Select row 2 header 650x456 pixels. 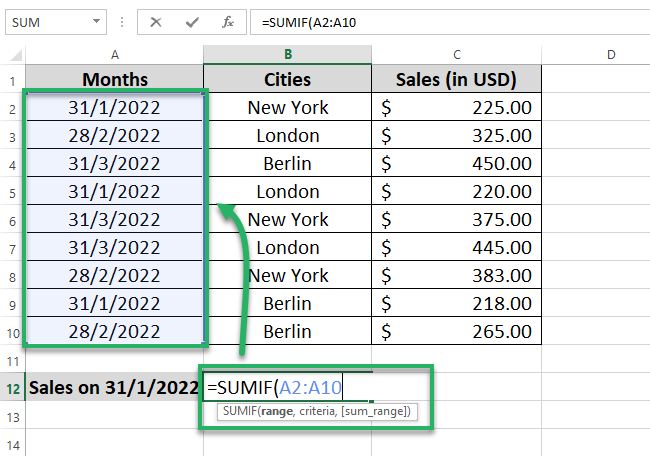pos(12,109)
